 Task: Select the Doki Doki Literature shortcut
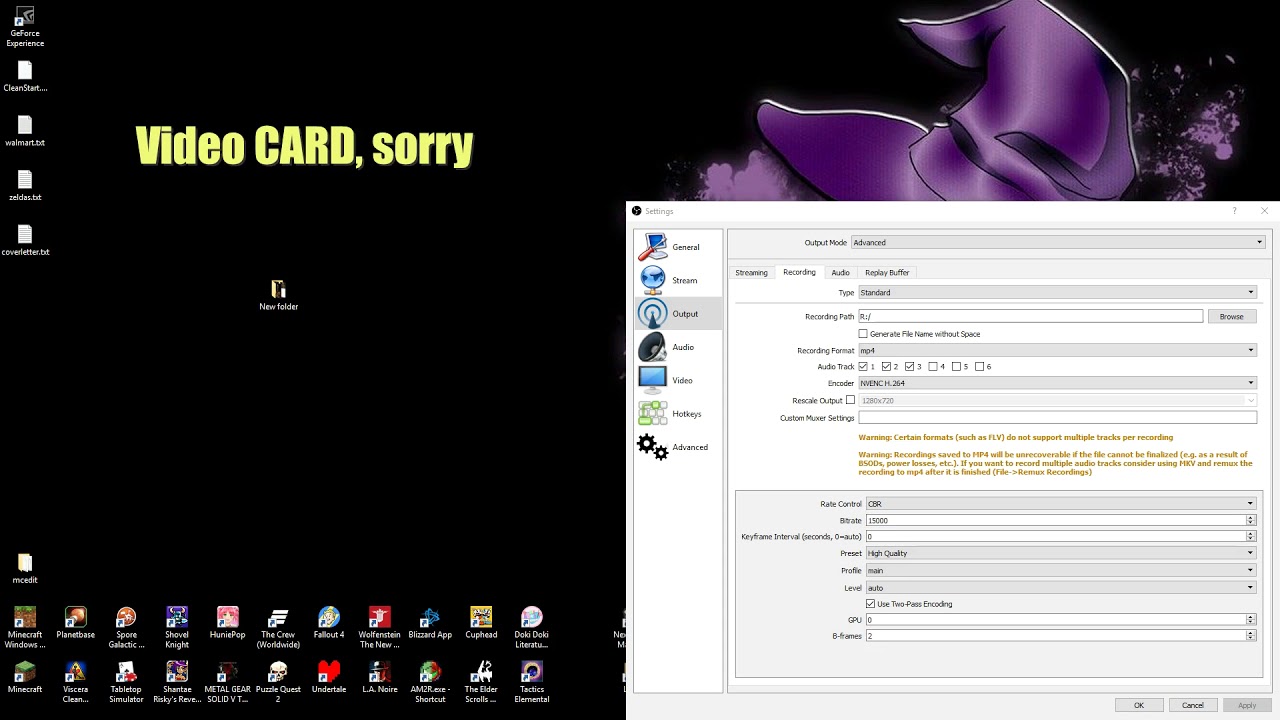pyautogui.click(x=532, y=629)
